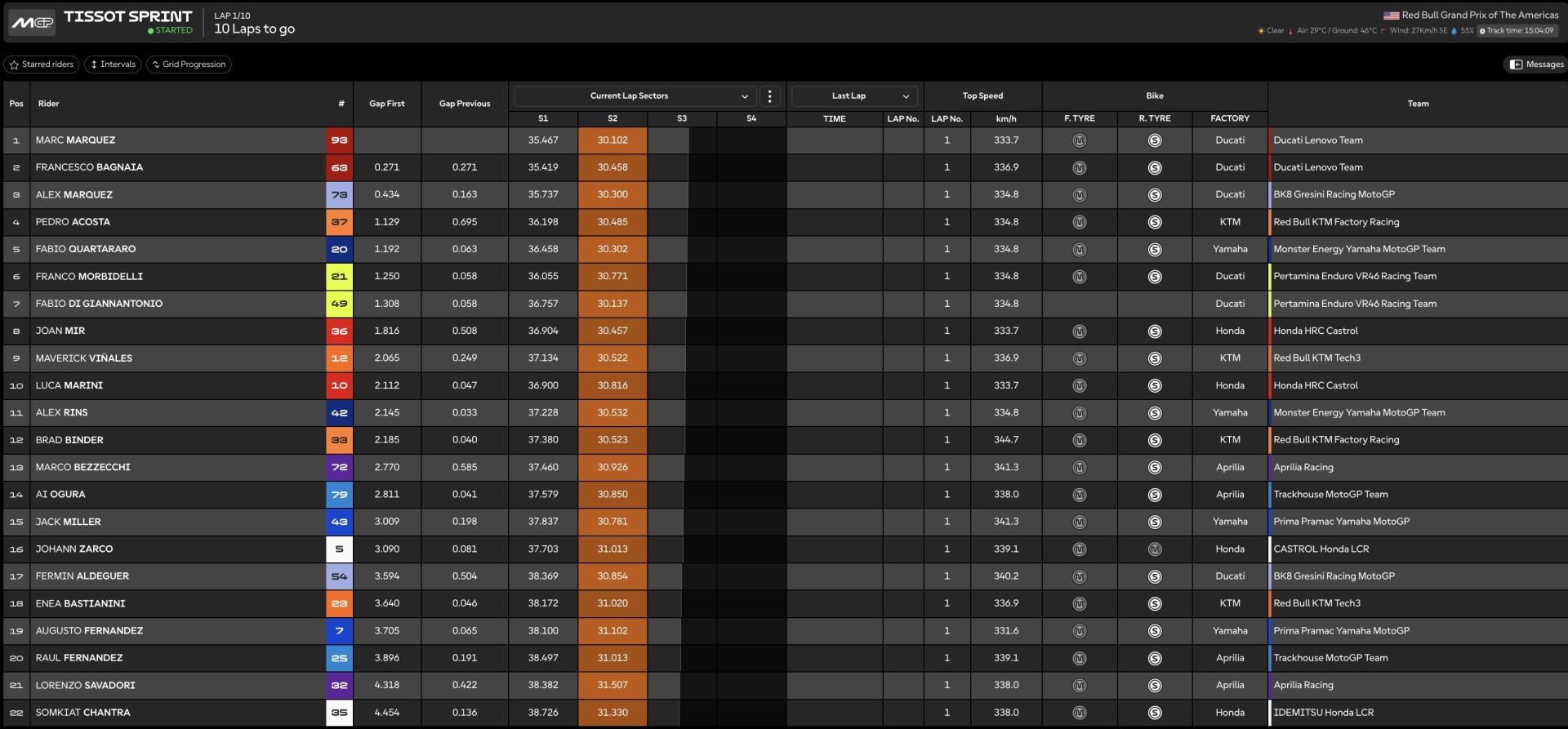Click Marc Marquez rear tyre icon
The height and width of the screenshot is (729, 1568).
click(1155, 140)
